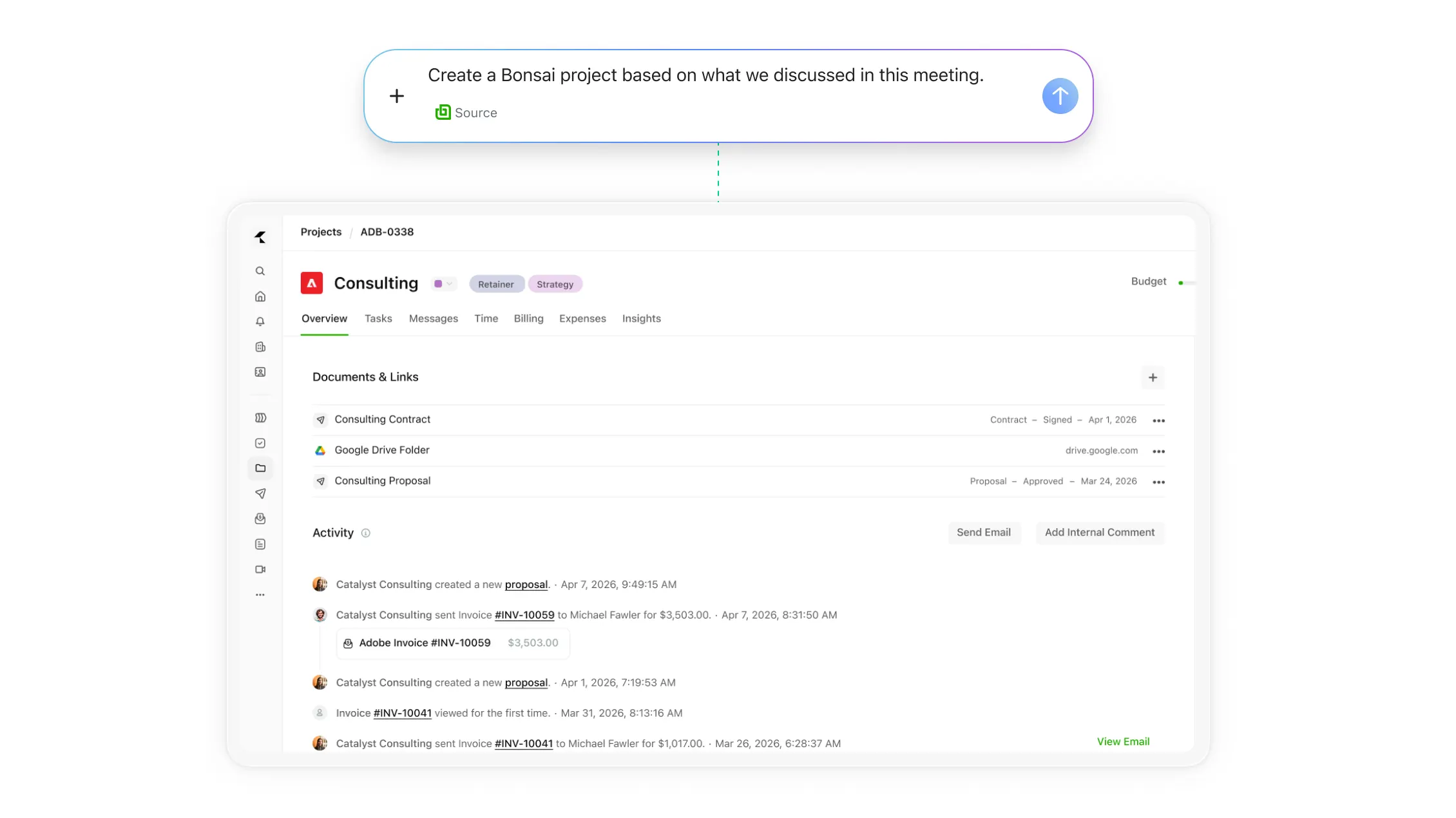Open proposal link from Apr 1 activity
The image size is (1456, 818).
526,683
